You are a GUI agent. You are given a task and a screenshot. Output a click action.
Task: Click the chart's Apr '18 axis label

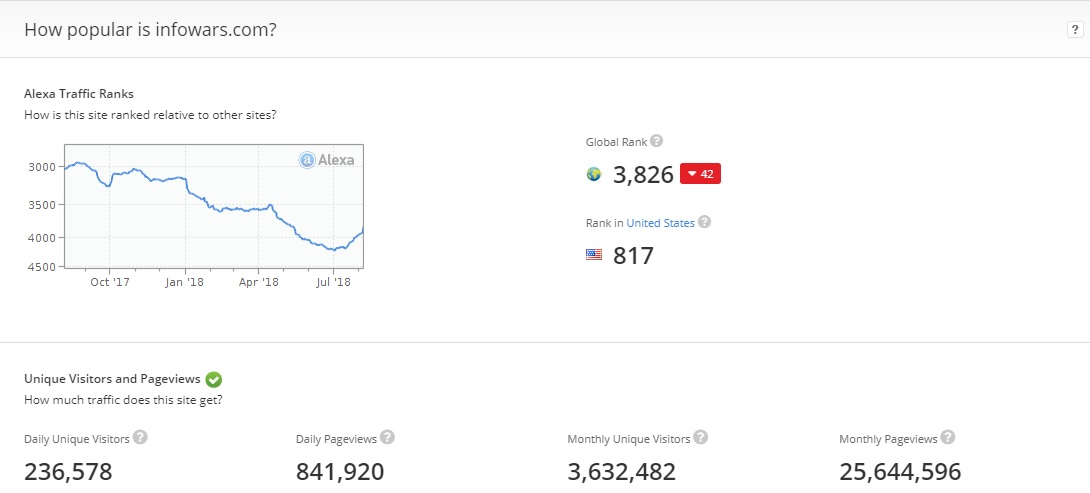click(x=259, y=282)
